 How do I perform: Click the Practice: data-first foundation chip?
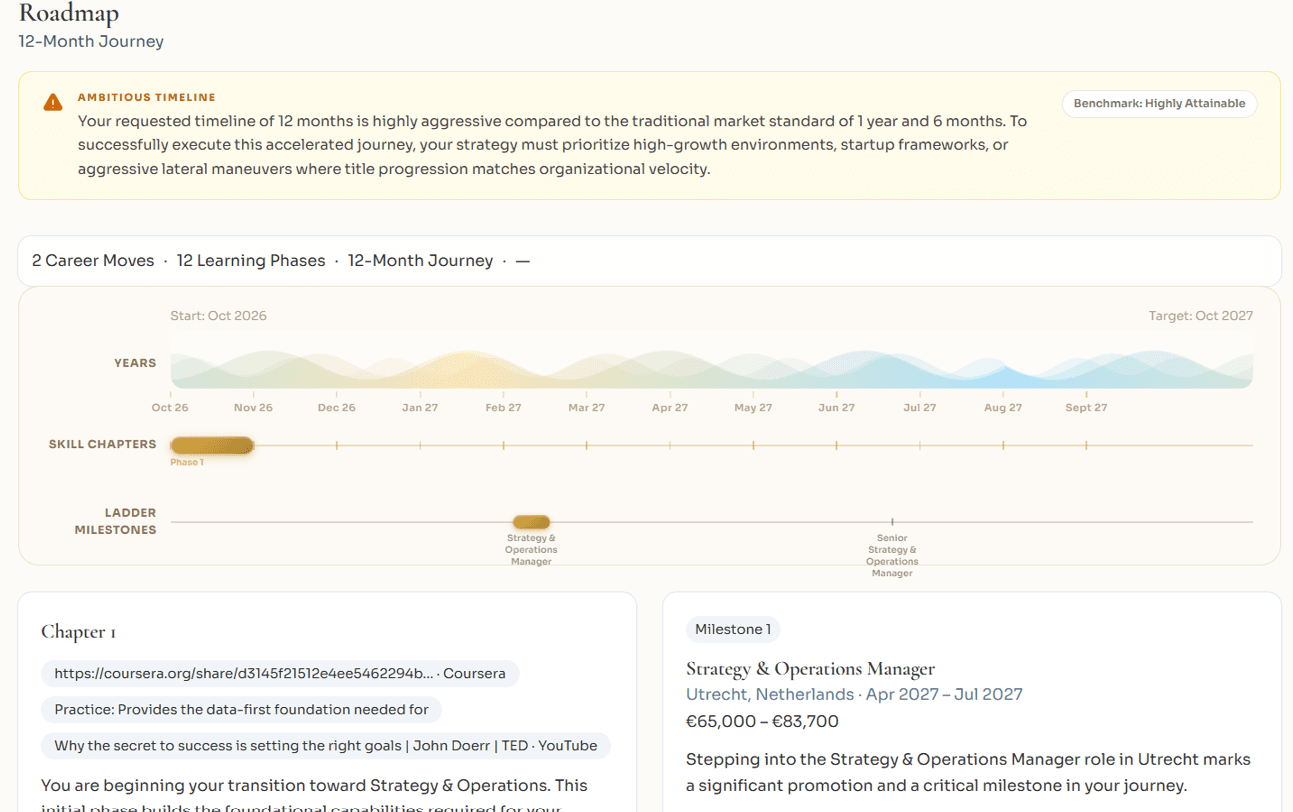pyautogui.click(x=241, y=710)
